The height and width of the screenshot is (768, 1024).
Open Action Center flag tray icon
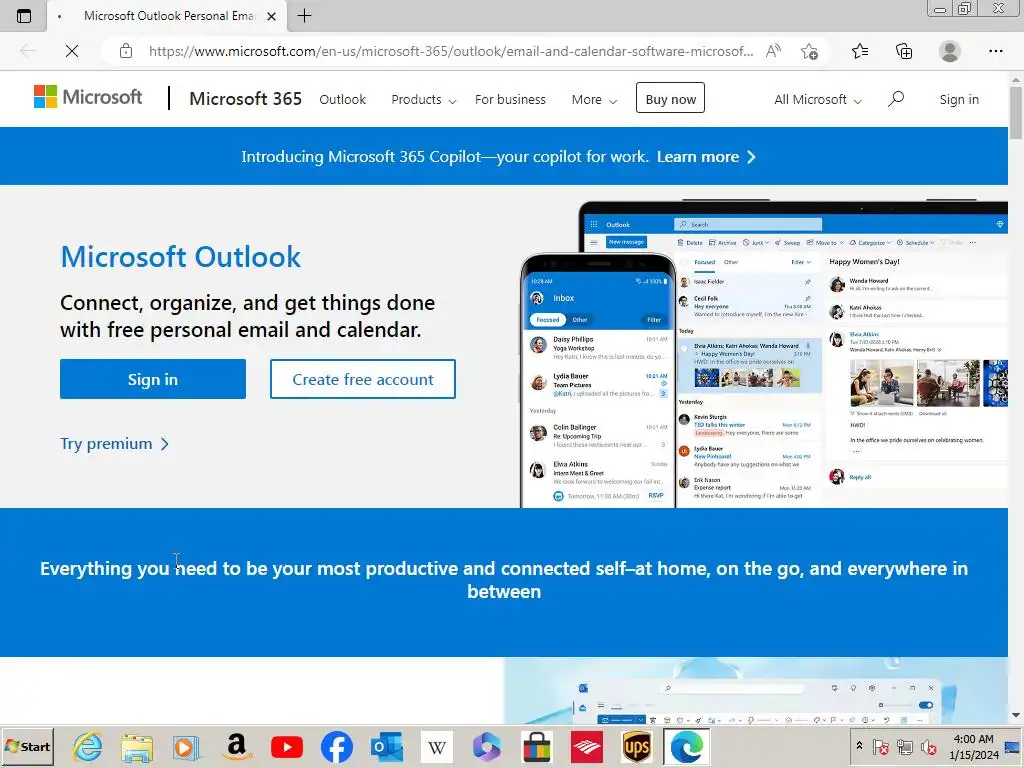pyautogui.click(x=880, y=747)
